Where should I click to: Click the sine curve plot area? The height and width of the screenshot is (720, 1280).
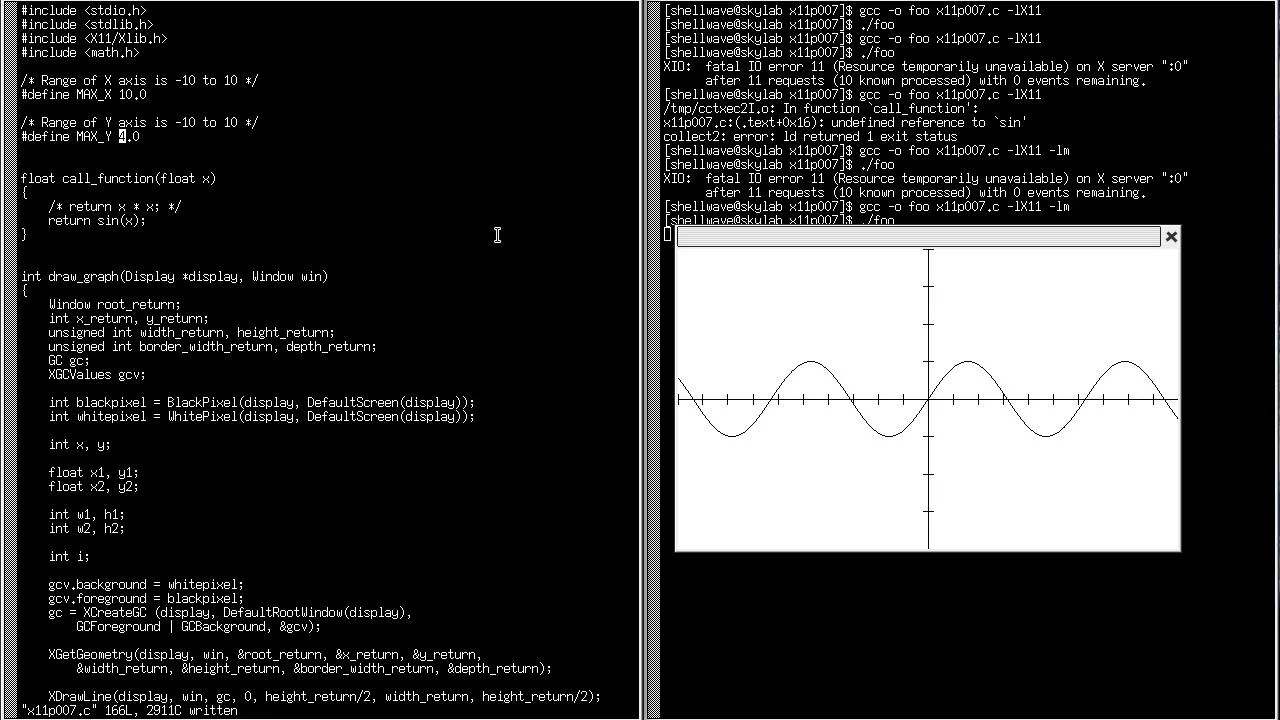coord(928,399)
